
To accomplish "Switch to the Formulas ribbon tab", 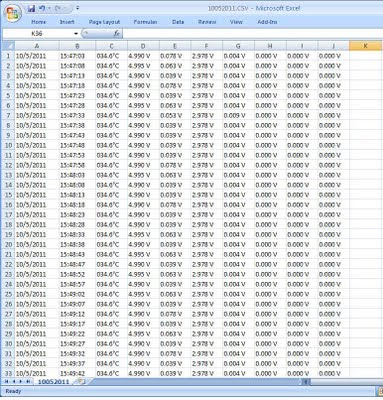I will 145,22.
